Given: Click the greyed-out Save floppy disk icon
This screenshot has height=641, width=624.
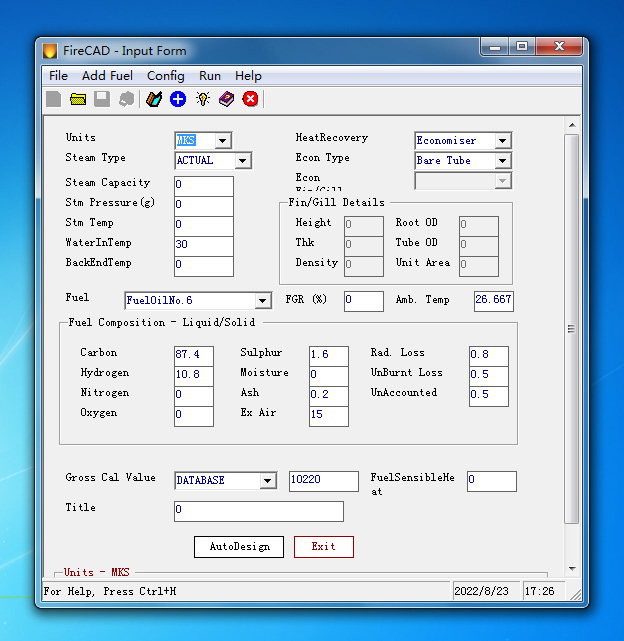Looking at the screenshot, I should [x=102, y=99].
